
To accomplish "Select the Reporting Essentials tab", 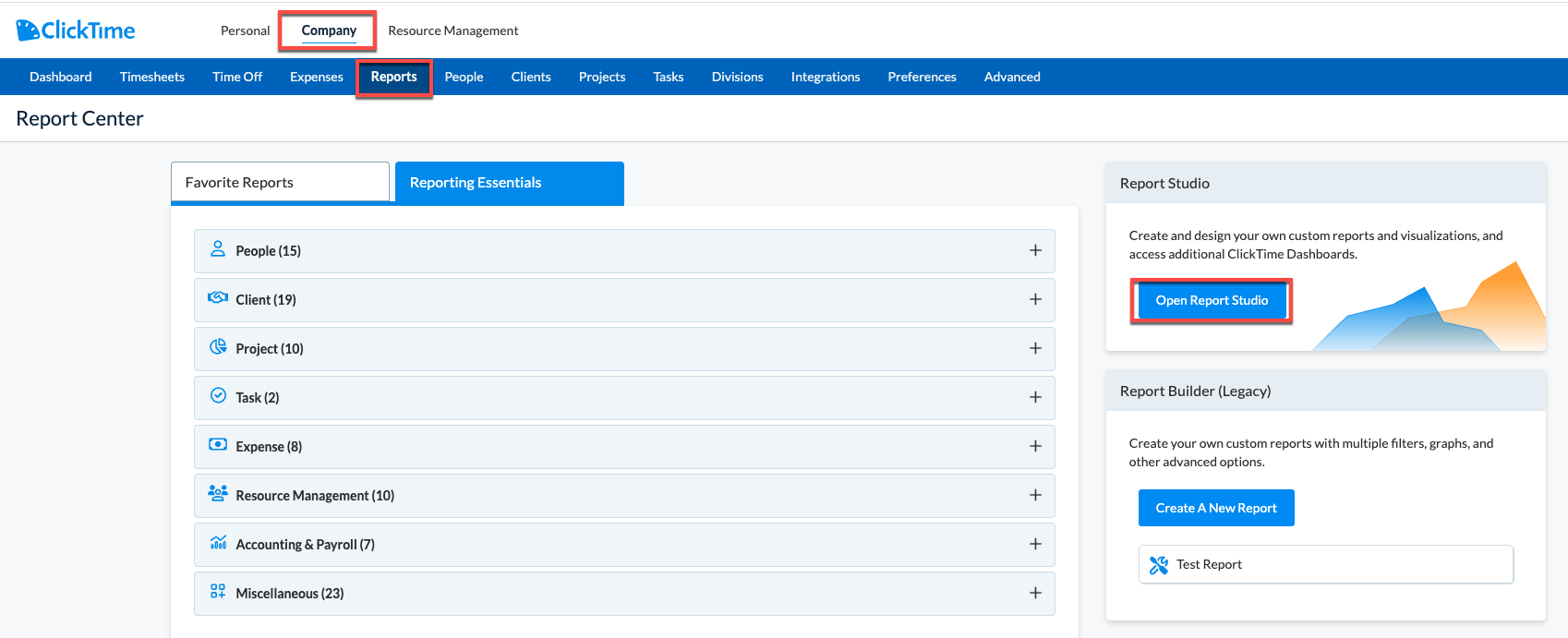I will coord(510,183).
